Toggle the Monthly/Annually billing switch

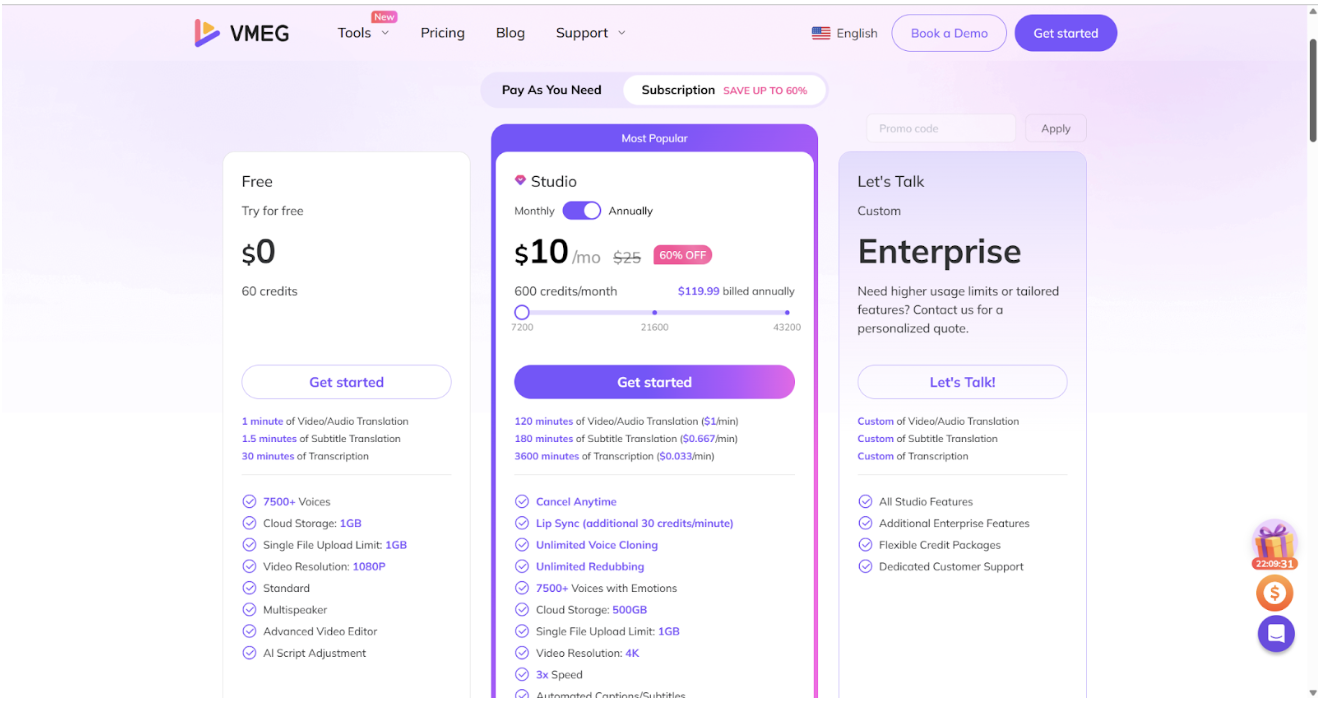[582, 211]
